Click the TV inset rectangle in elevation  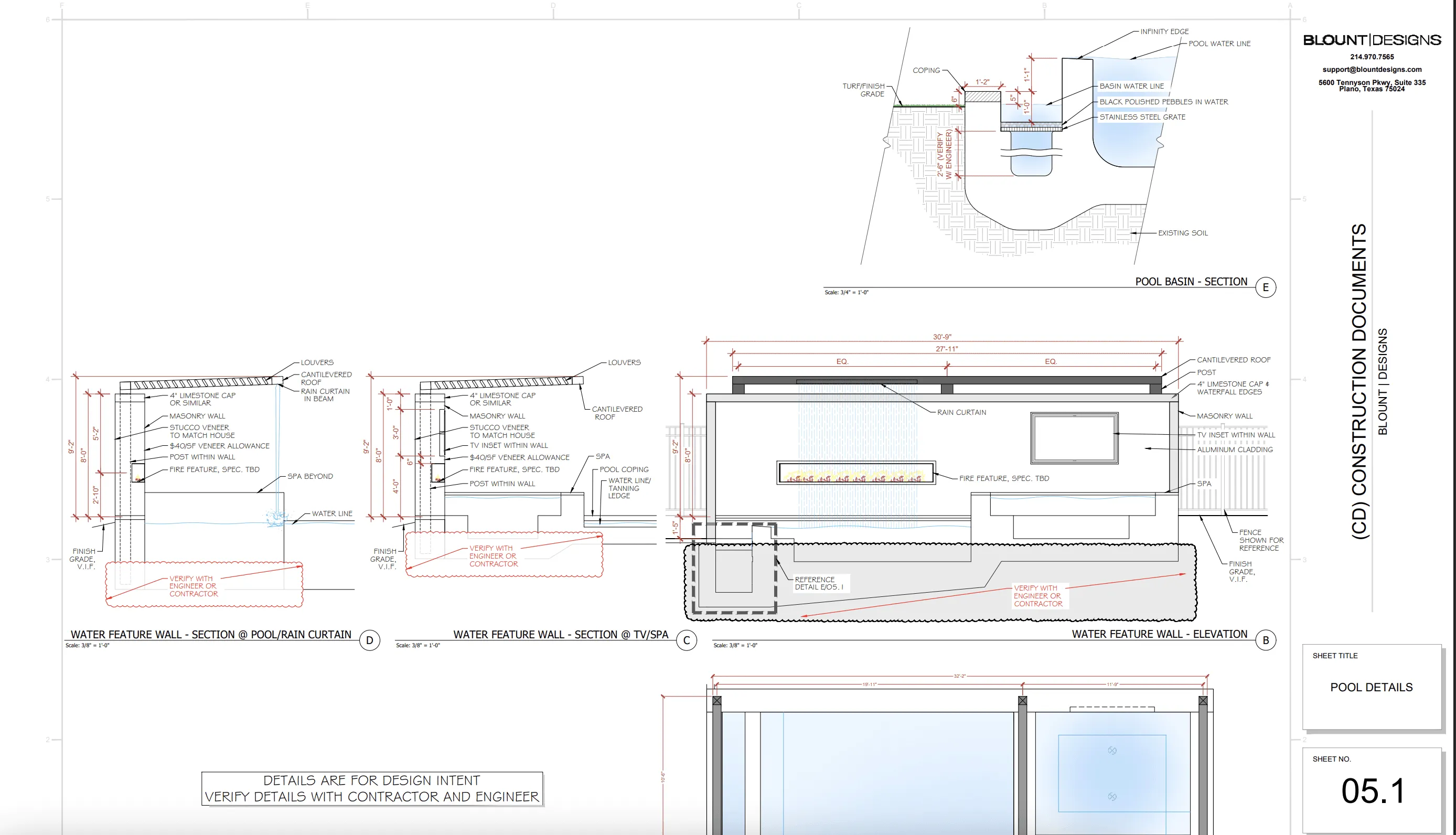pyautogui.click(x=1074, y=437)
